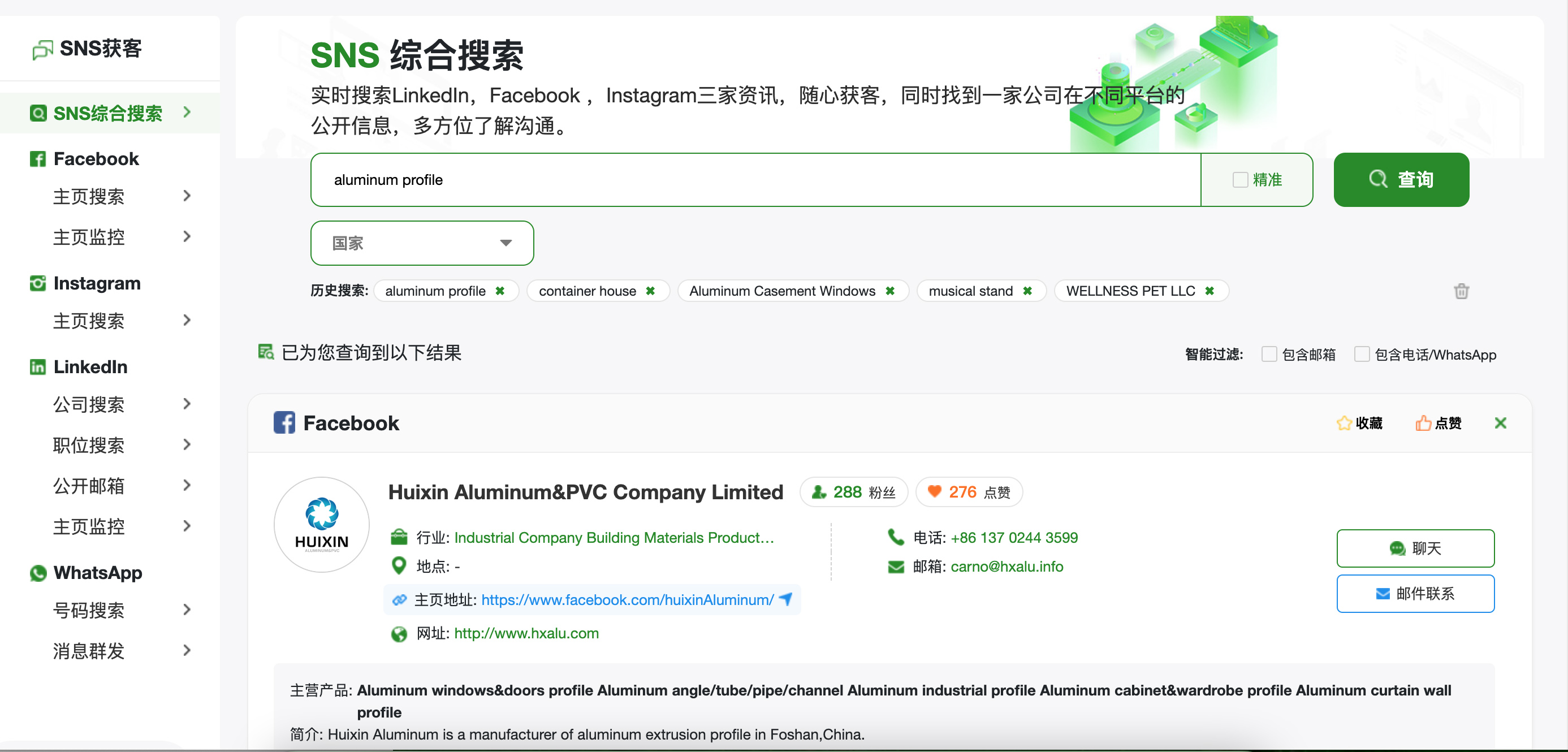
Task: Select SNS综合搜索 in the sidebar
Action: coord(110,113)
